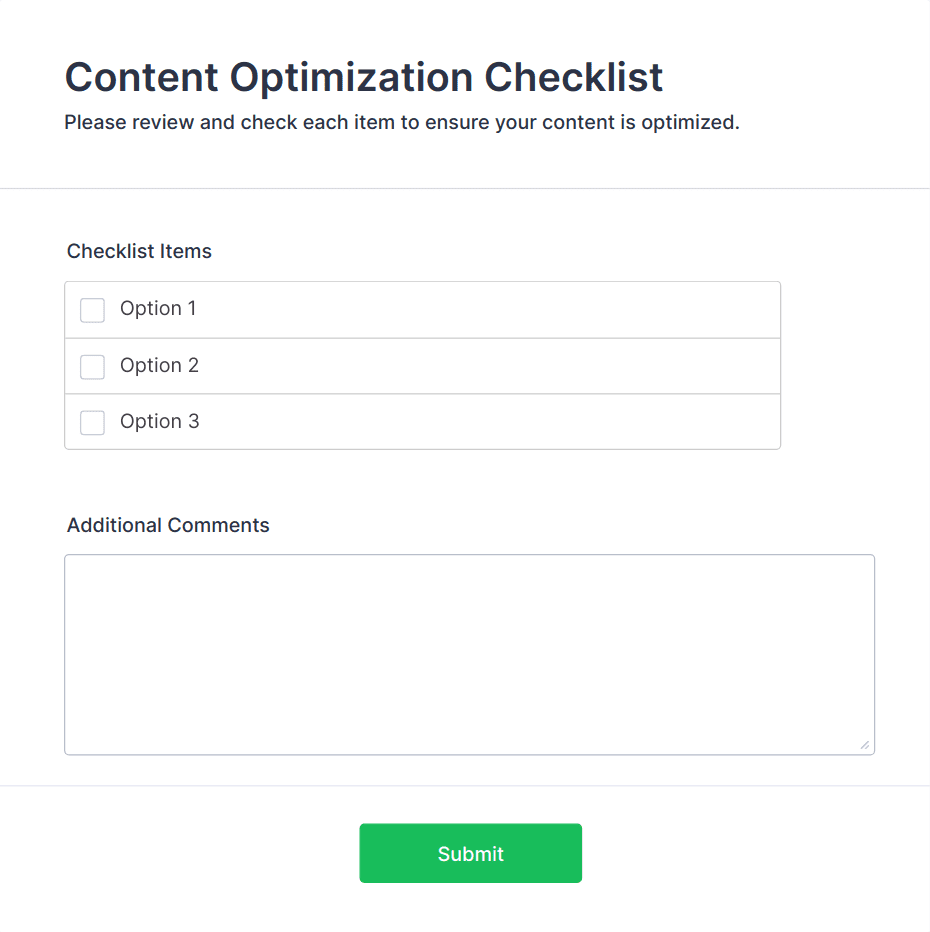Click the instruction text under the title

point(402,122)
